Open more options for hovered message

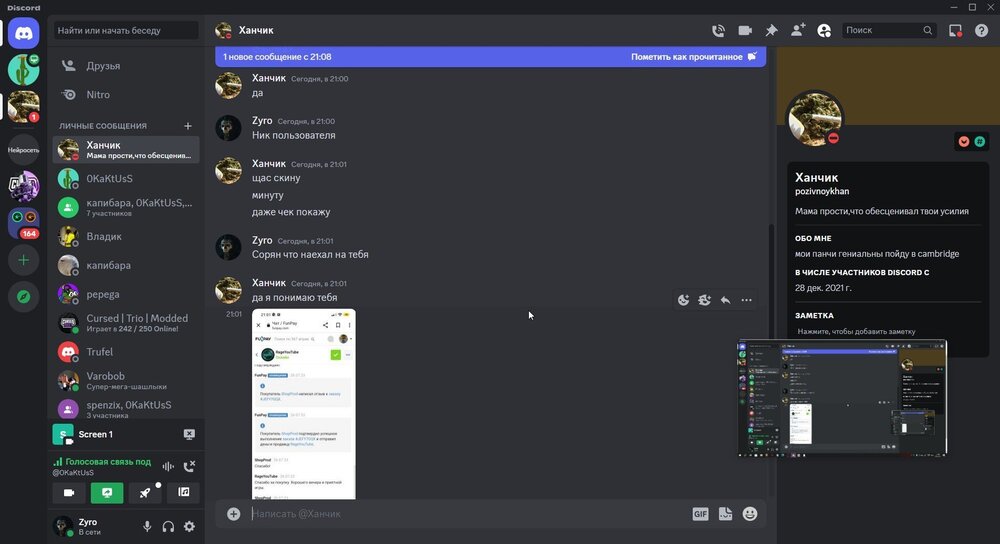746,300
